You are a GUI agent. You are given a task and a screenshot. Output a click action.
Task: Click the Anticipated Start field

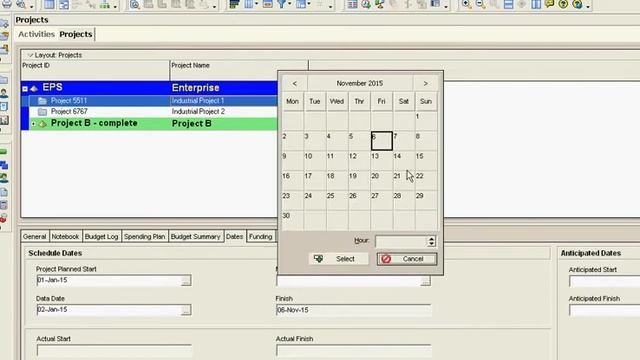click(604, 281)
